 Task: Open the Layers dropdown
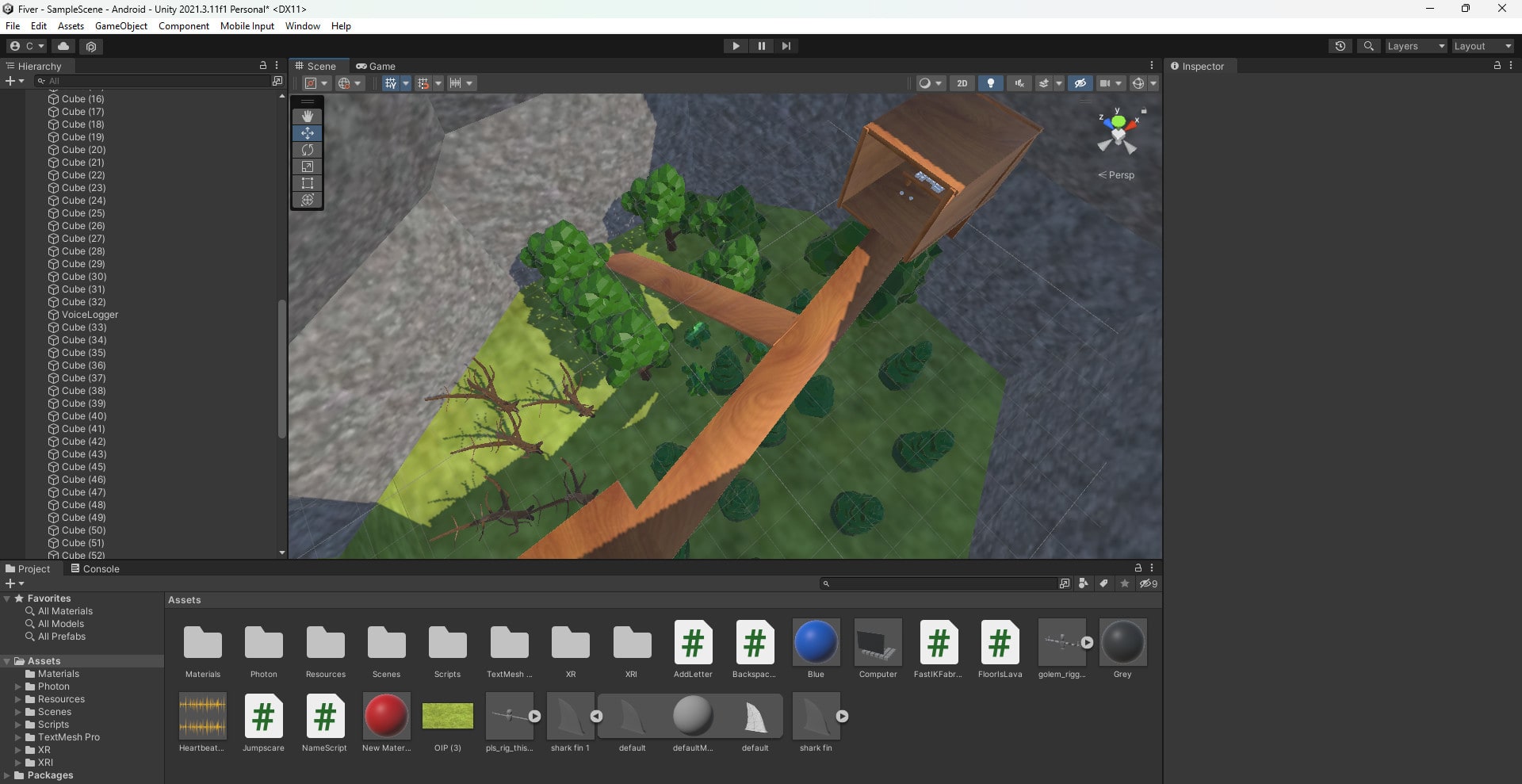point(1415,46)
